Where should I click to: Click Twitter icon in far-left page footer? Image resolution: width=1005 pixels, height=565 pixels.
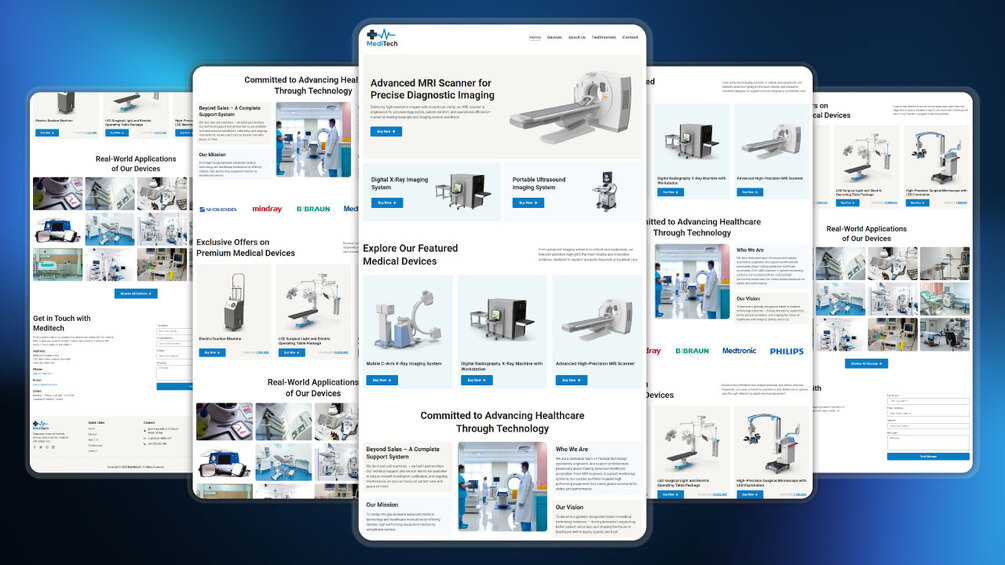point(41,447)
